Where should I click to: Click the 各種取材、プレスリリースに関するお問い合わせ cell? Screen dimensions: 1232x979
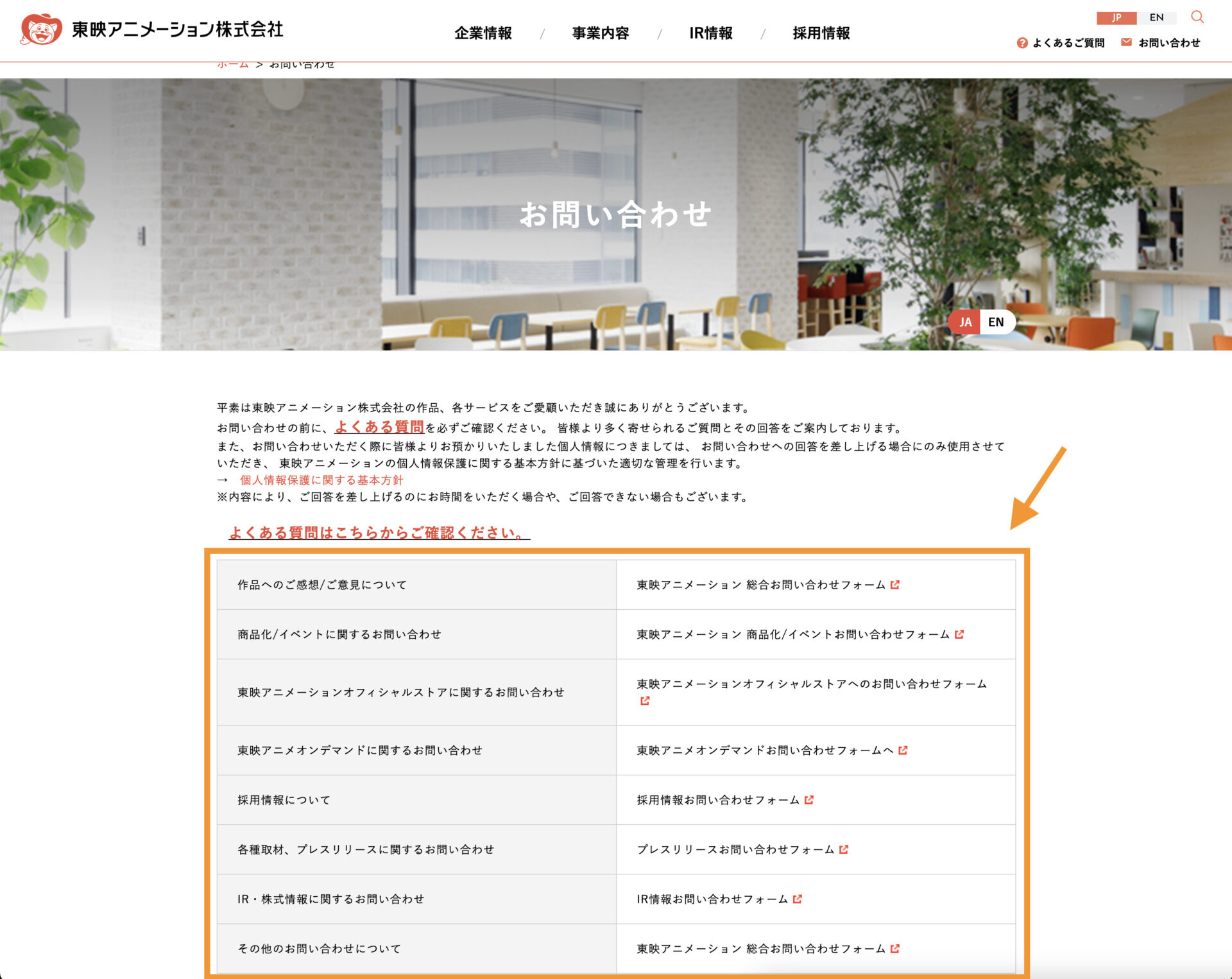tap(416, 849)
